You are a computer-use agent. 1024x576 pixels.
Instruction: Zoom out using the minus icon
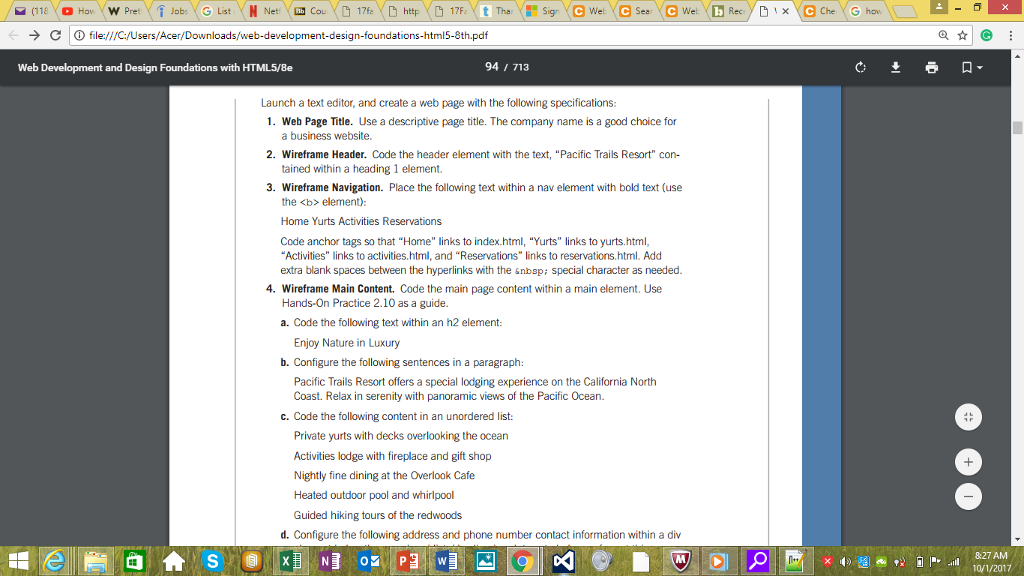pyautogui.click(x=967, y=496)
